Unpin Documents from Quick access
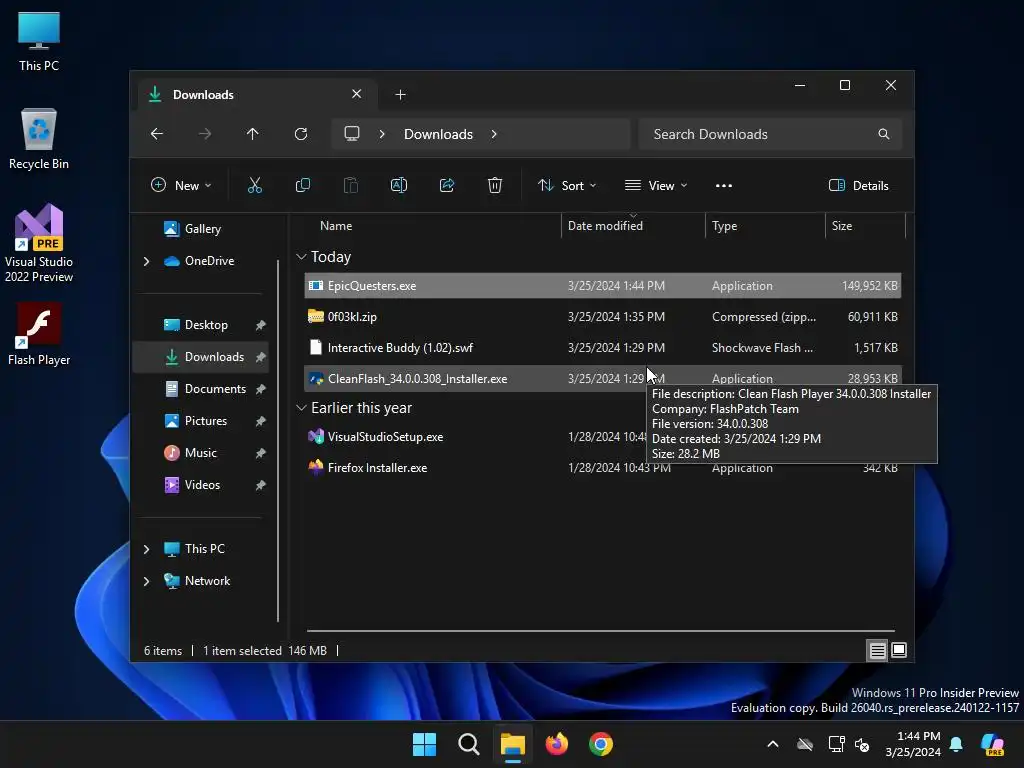Screen dimensions: 1024x768 pos(261,389)
